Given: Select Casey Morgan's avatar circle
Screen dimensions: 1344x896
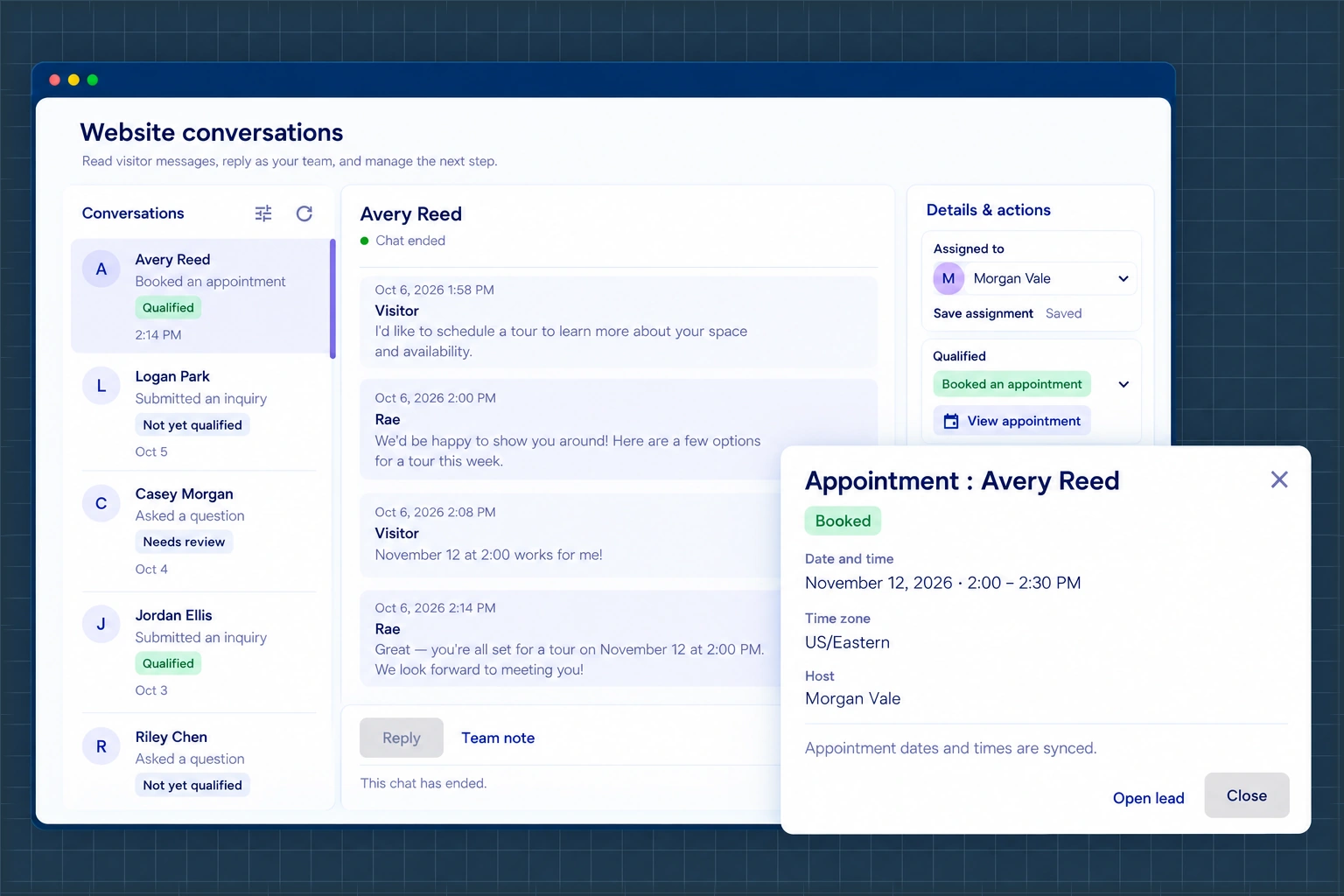Looking at the screenshot, I should pos(101,503).
